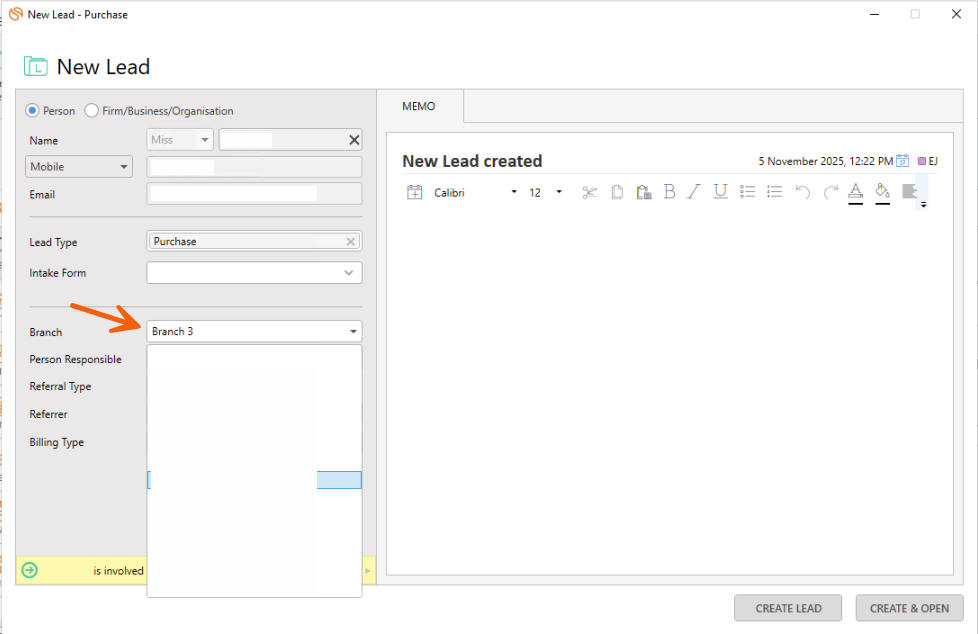Click the CREATE & OPEN button

(909, 608)
